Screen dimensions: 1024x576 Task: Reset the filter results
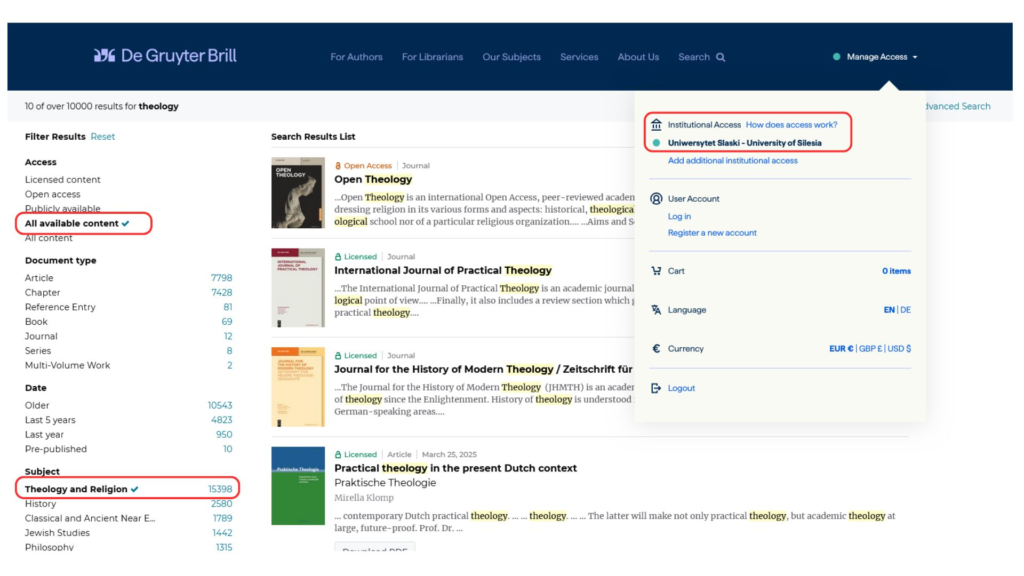103,136
